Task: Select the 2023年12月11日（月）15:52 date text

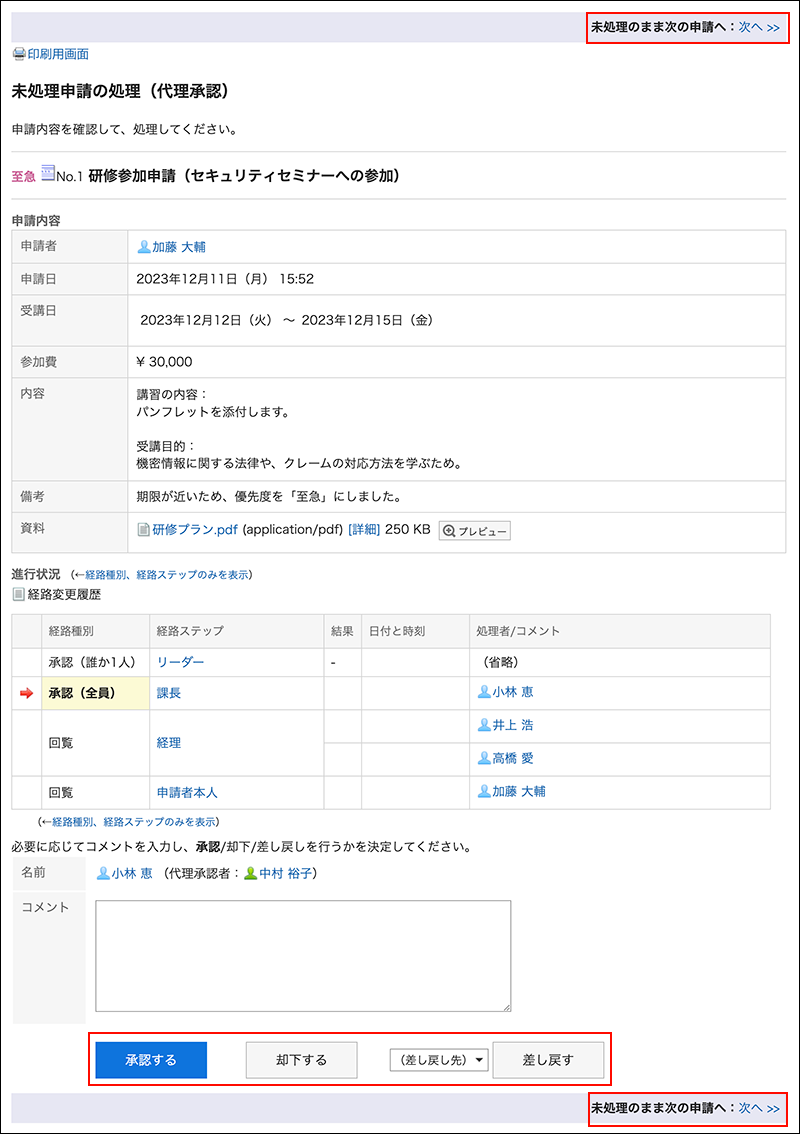Action: pos(225,279)
